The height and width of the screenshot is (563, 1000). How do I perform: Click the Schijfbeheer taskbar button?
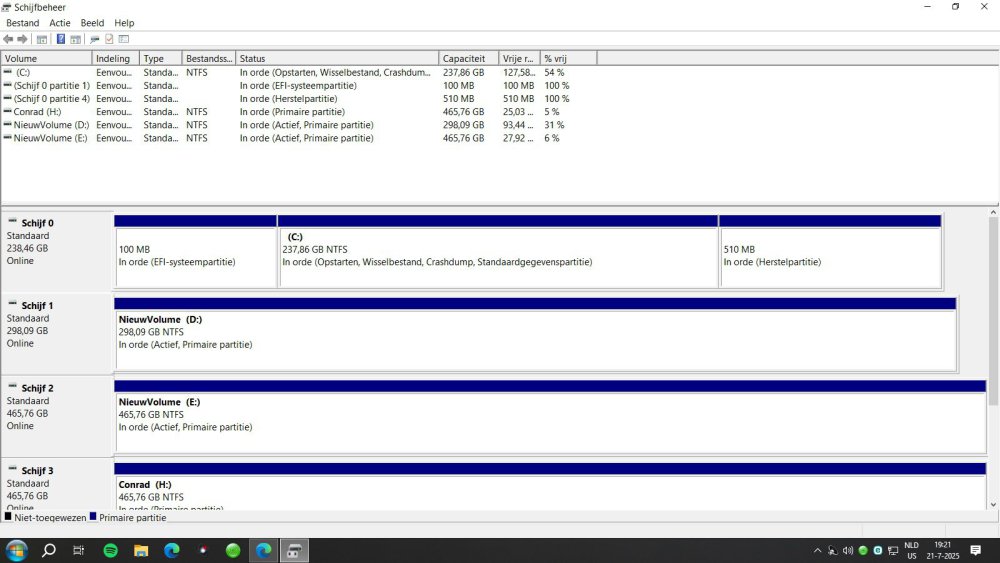pos(294,550)
